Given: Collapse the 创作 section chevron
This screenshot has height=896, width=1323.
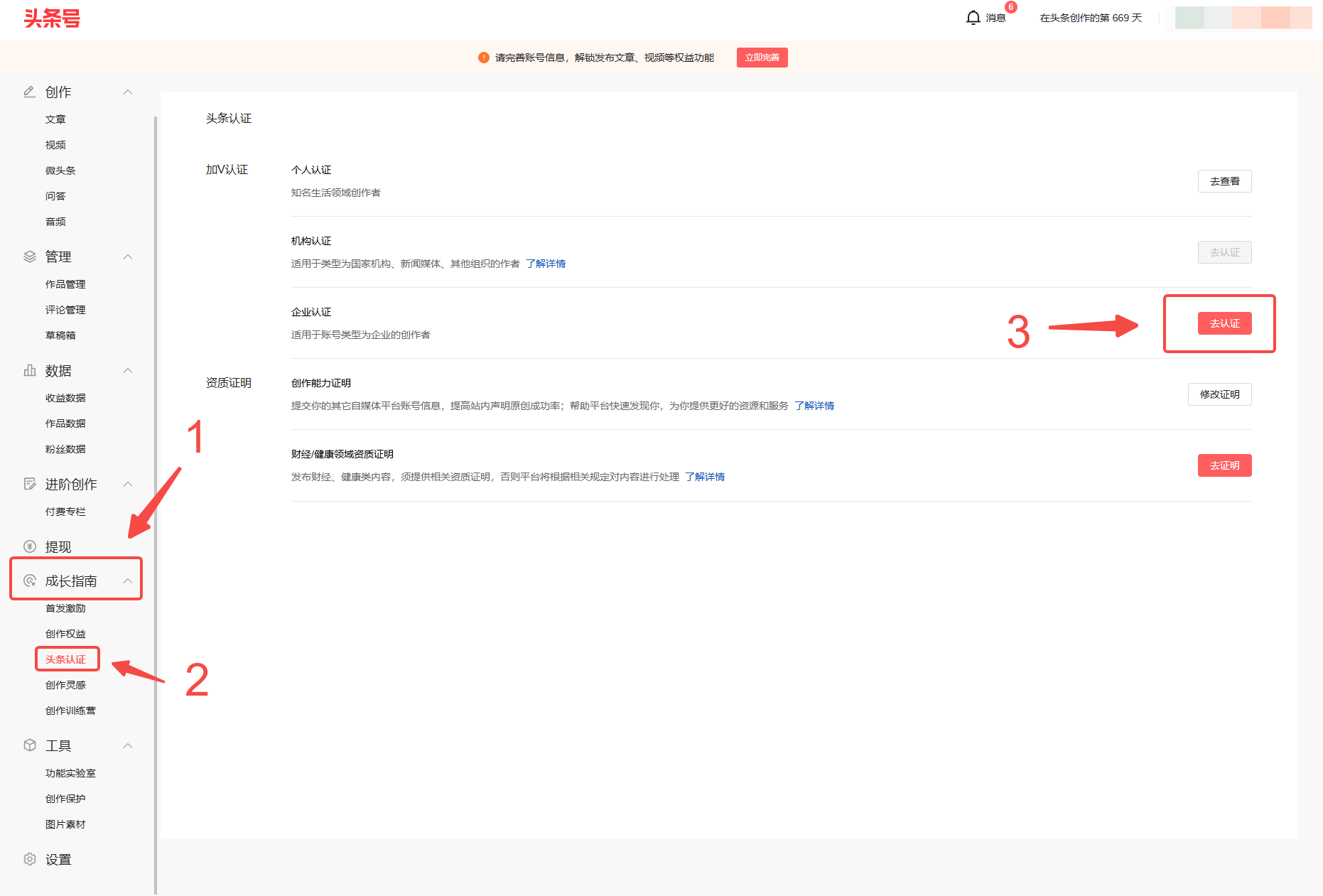Looking at the screenshot, I should (128, 92).
